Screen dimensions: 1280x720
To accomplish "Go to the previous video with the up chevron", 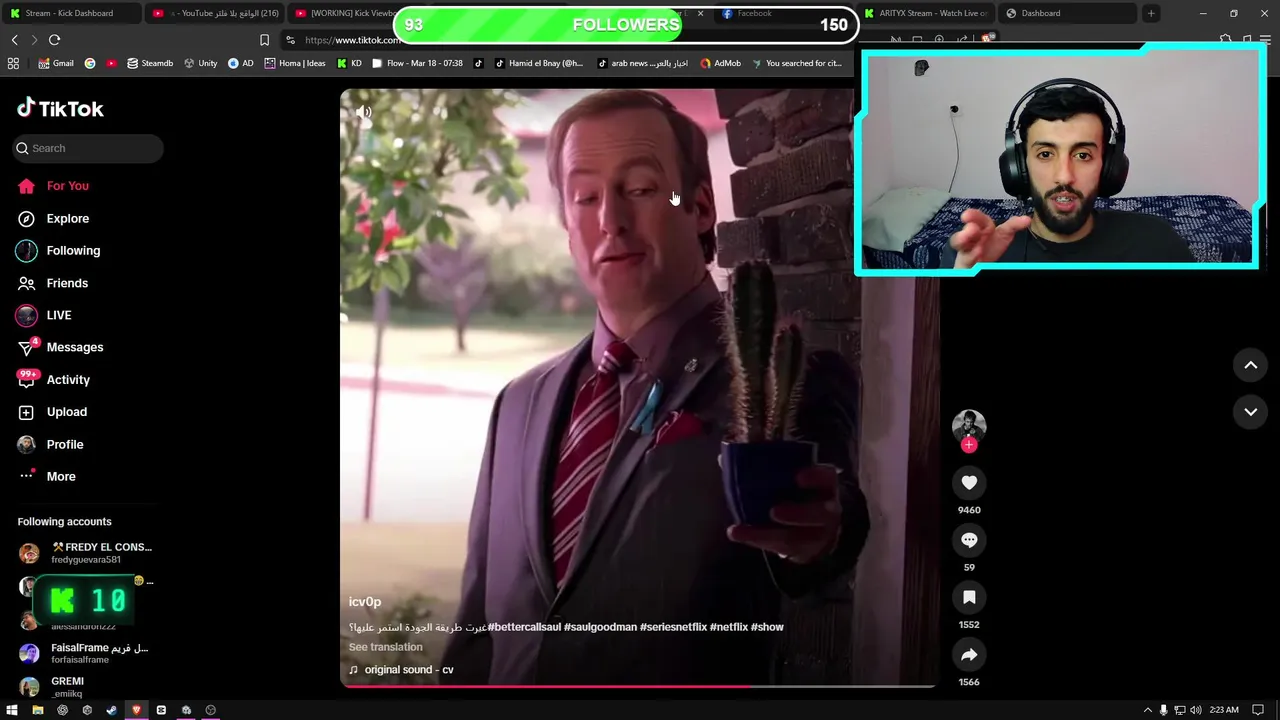I will [1250, 365].
